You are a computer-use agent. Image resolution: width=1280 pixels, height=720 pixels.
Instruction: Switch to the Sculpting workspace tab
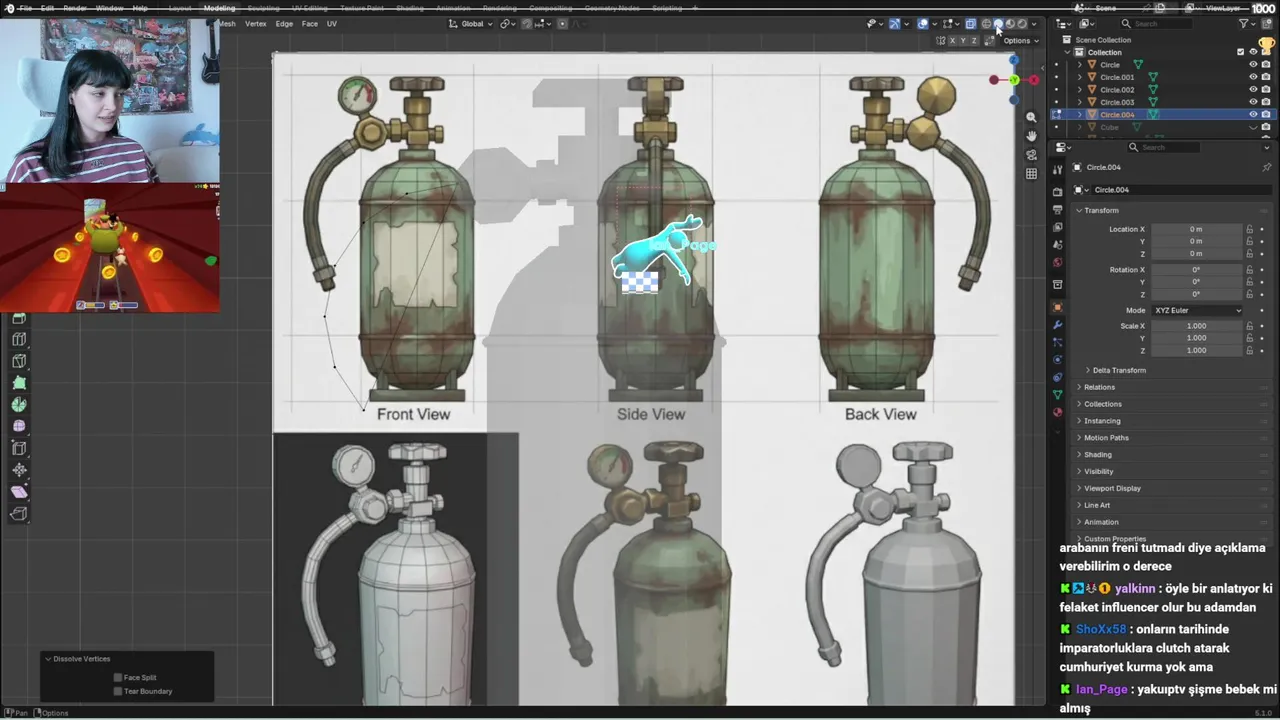263,8
